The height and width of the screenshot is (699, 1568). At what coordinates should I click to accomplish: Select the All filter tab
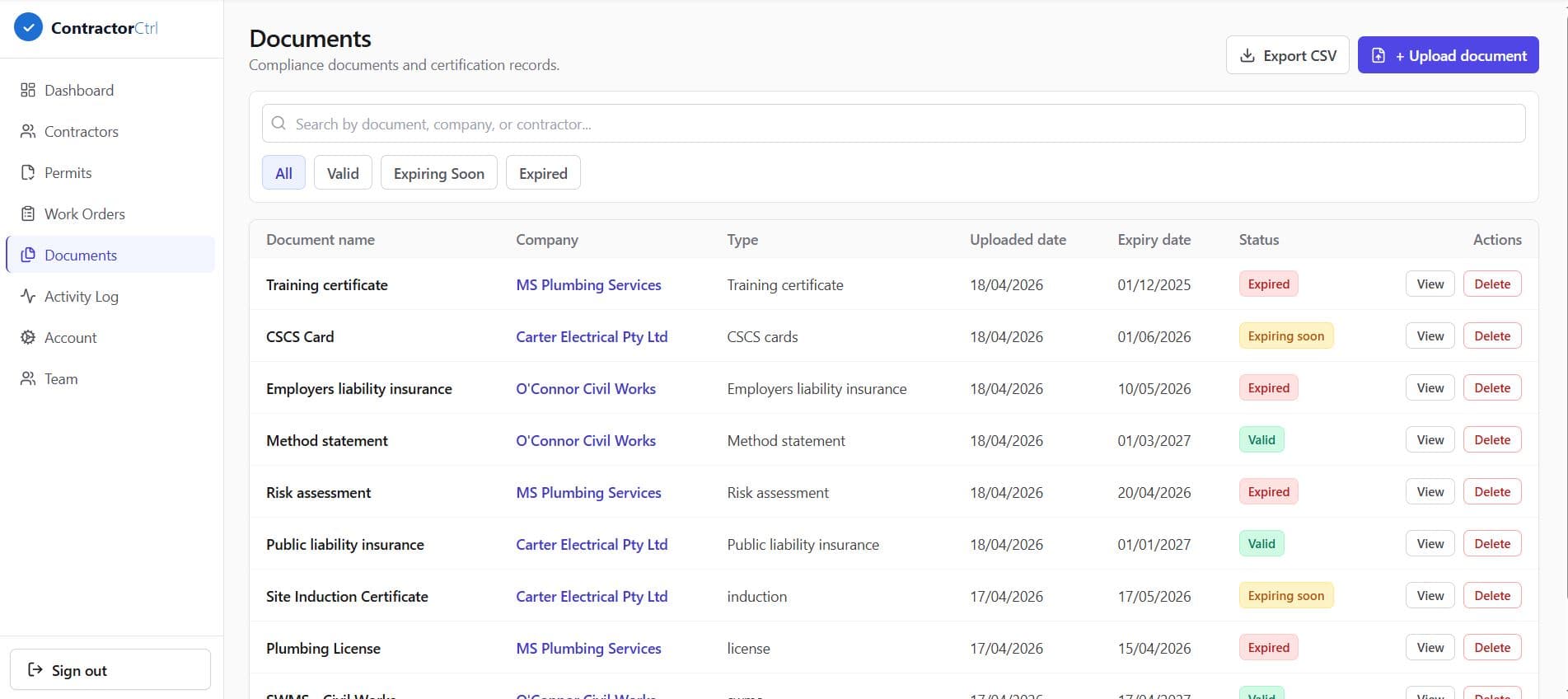tap(283, 173)
